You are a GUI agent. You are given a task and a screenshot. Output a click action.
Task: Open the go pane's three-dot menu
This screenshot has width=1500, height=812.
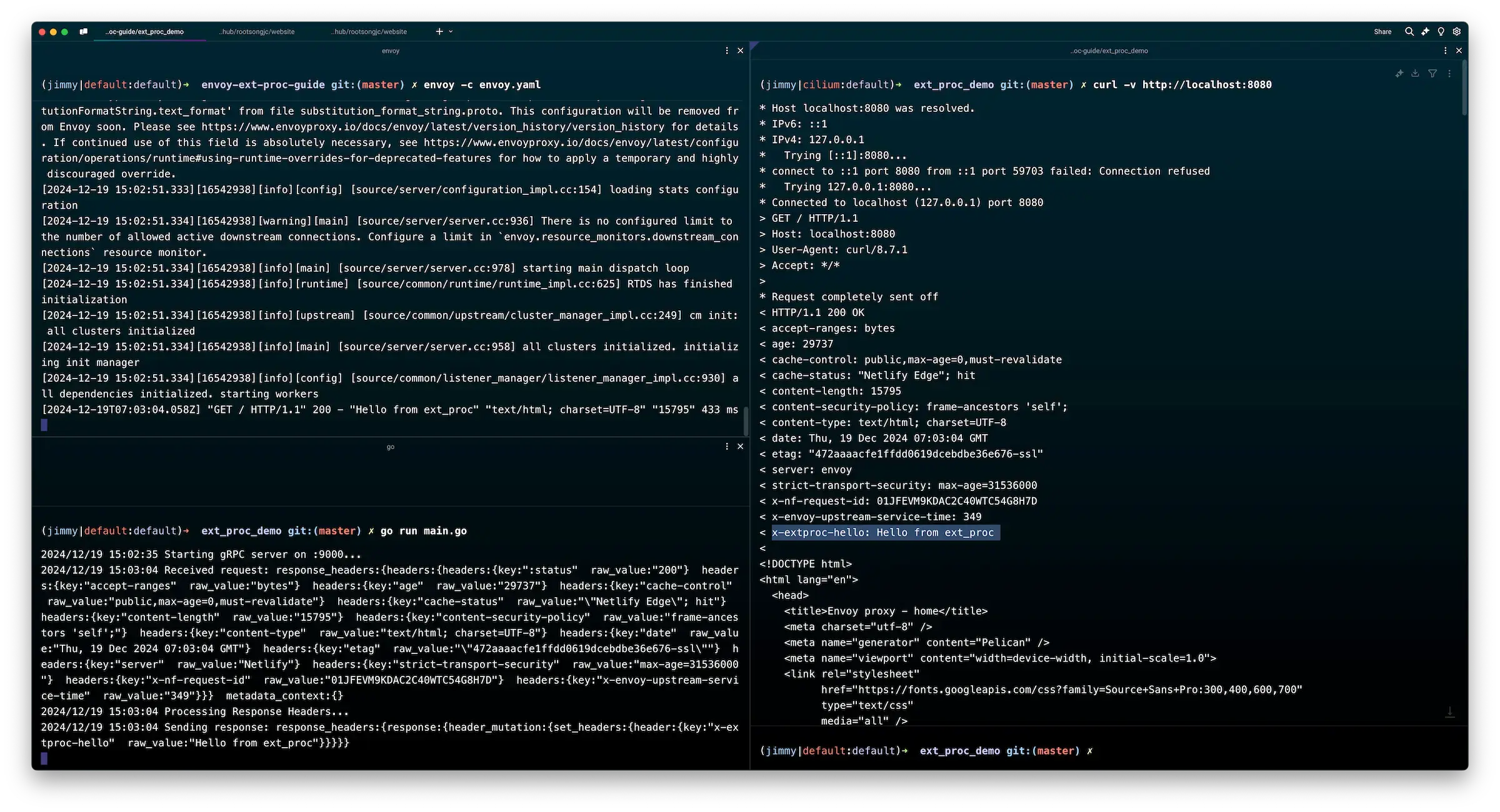727,447
